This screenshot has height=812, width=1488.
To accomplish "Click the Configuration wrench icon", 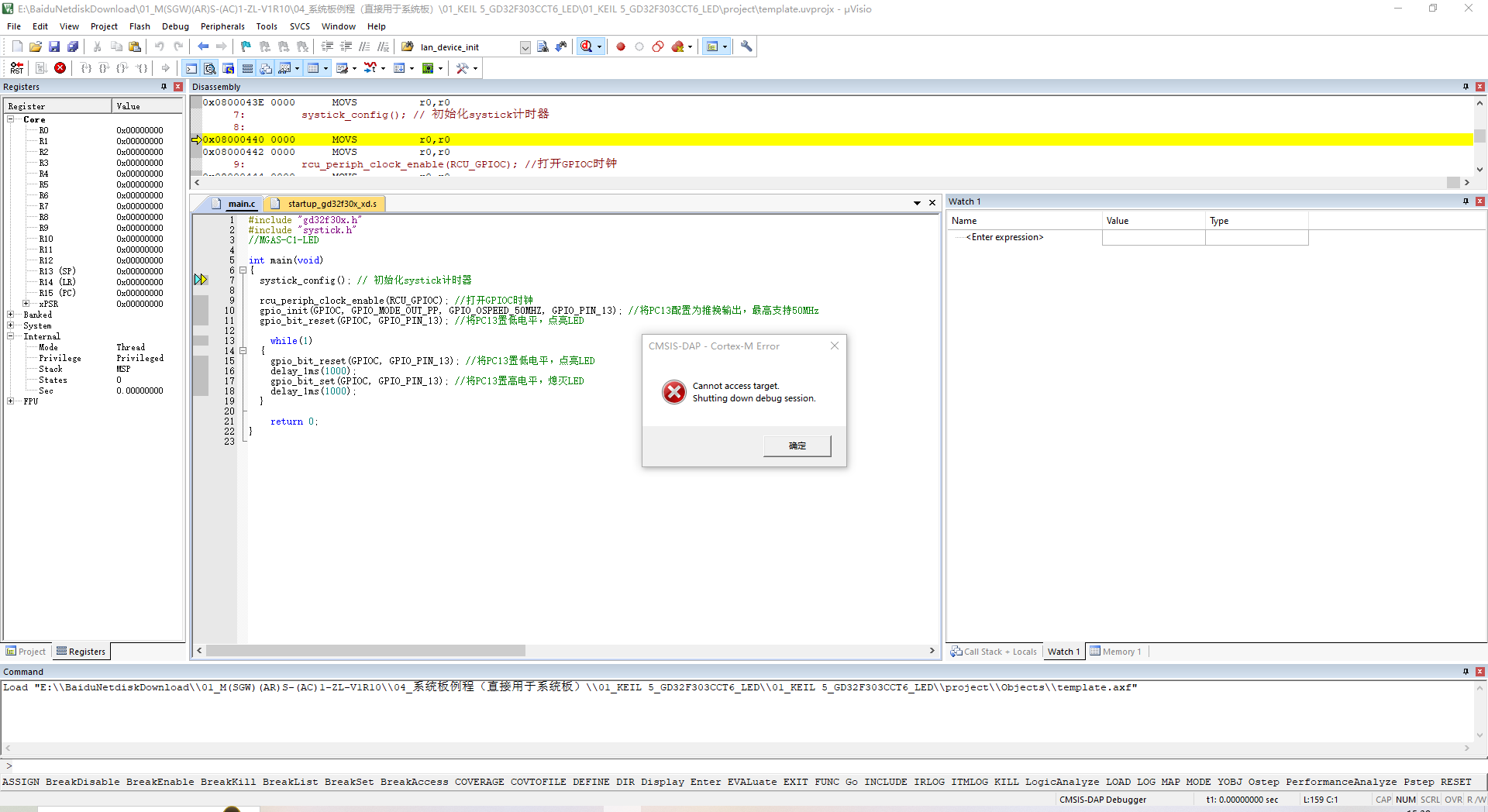I will (x=746, y=46).
